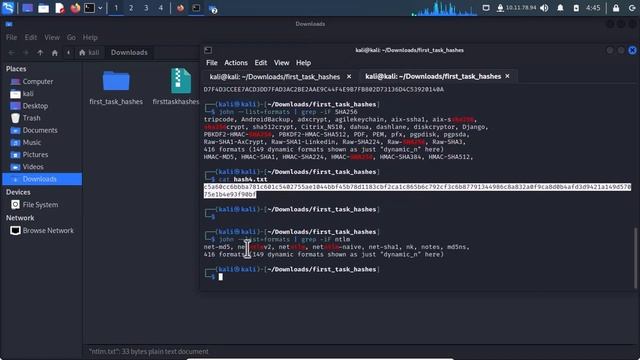Open the volume control in tray
This screenshot has width=640, height=360.
544,8
